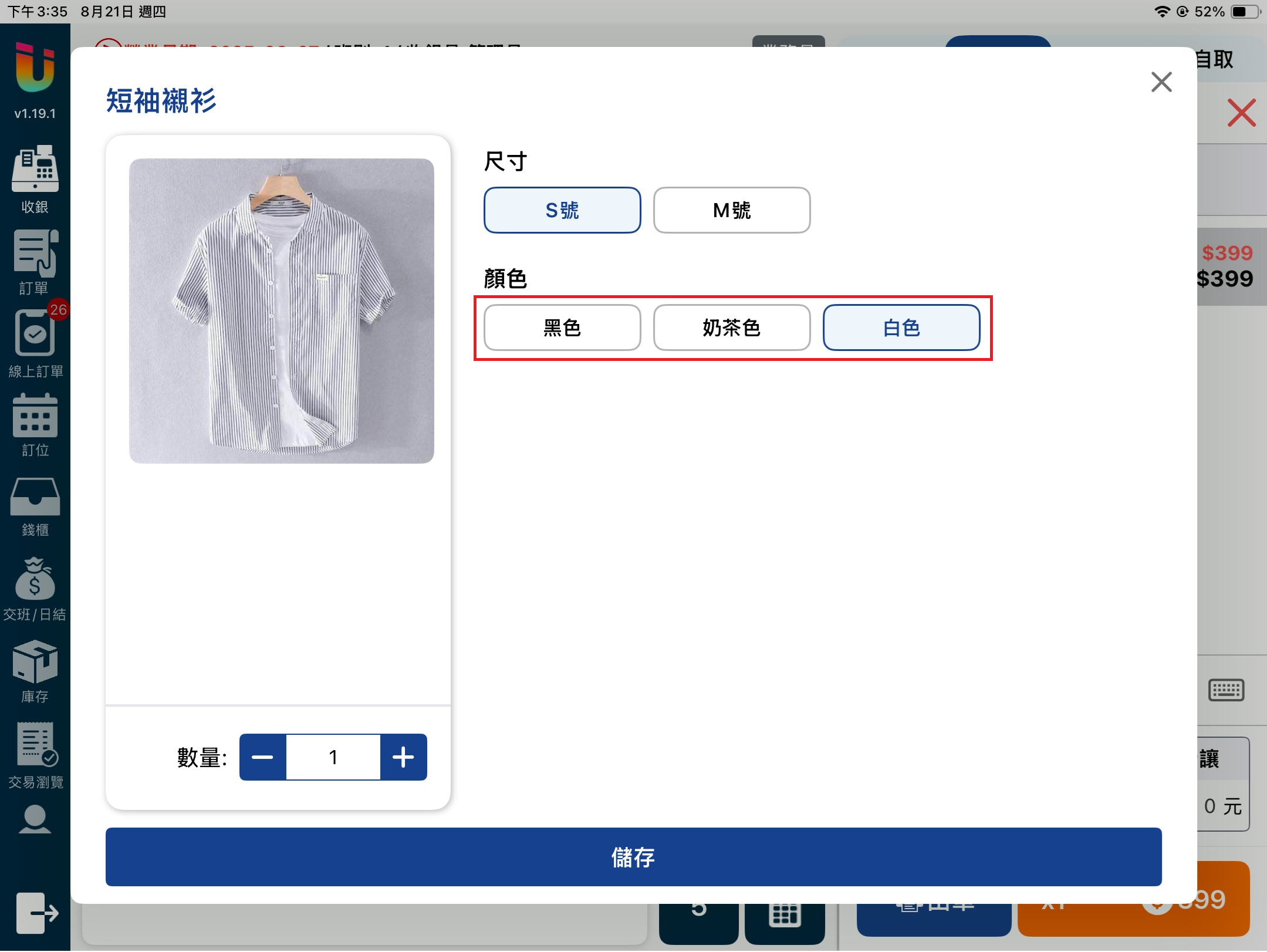Click the user profile icon in sidebar
1267x952 pixels.
click(x=35, y=819)
